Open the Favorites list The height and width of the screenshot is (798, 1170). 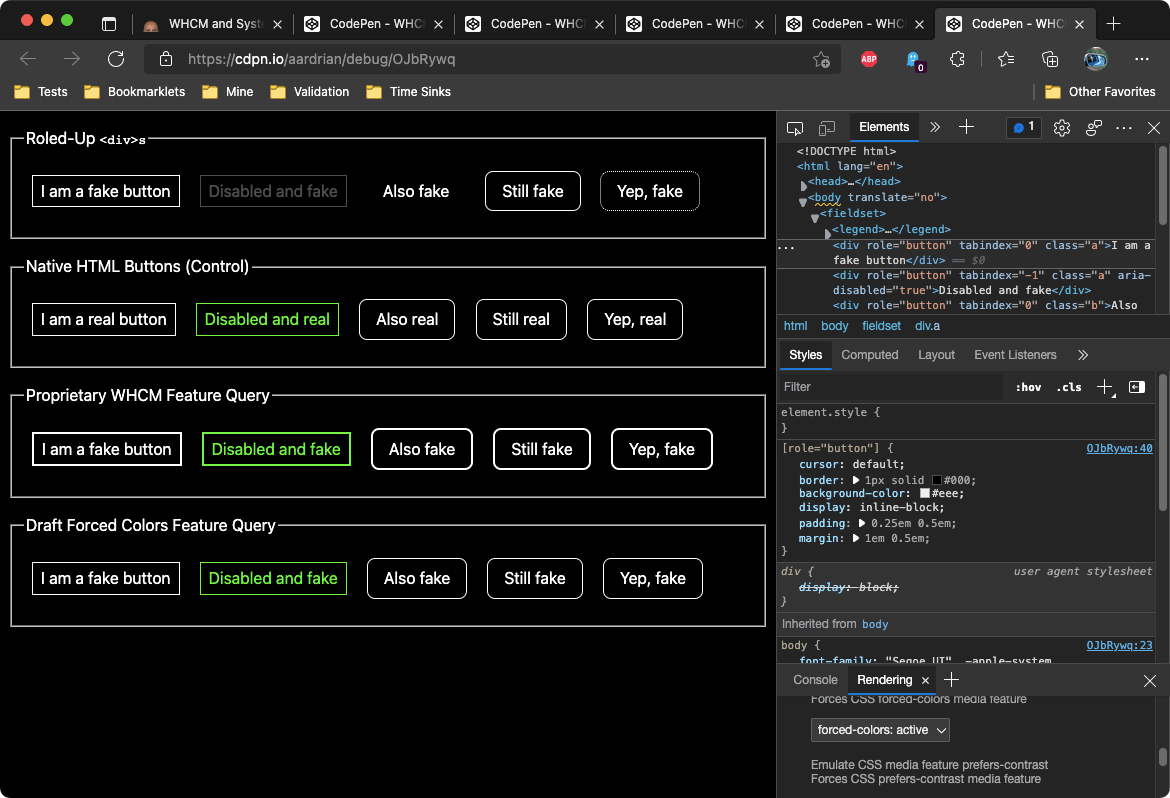tap(1006, 59)
